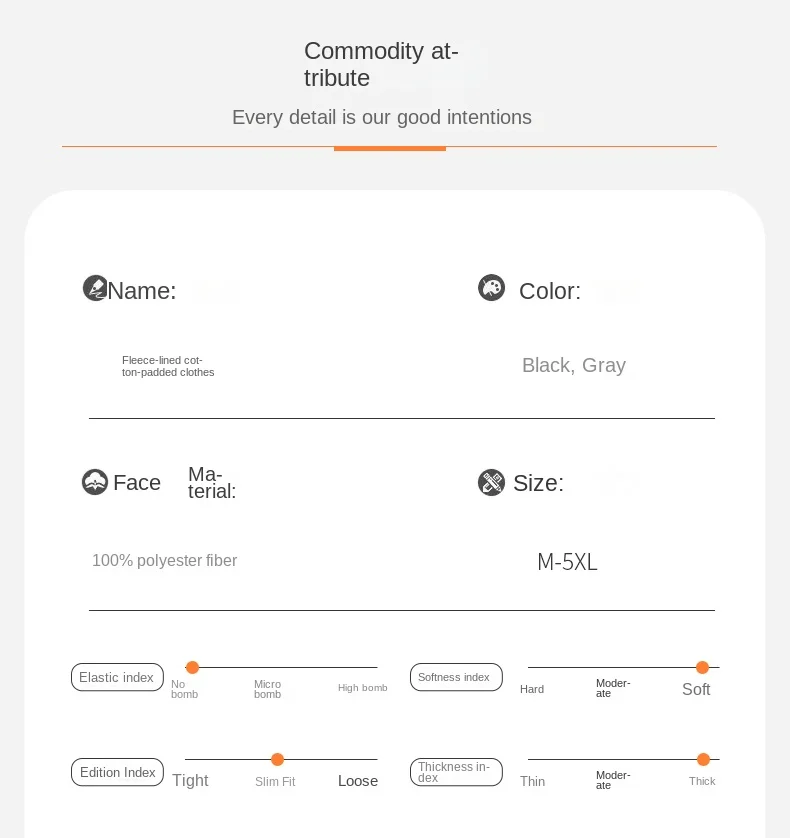The height and width of the screenshot is (838, 790).
Task: Click the Edition Index slider handle
Action: pos(277,759)
